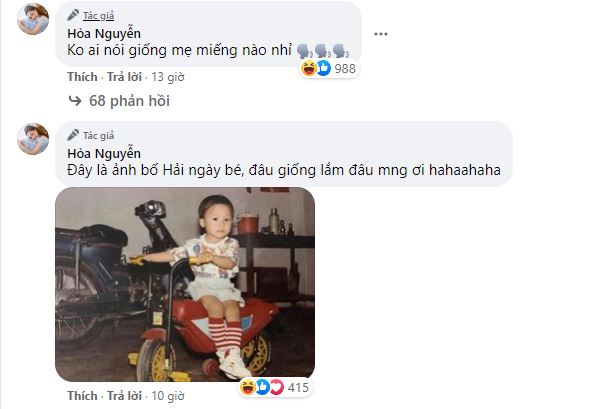Screen dimensions: 591x409
Task: Click Trả lời under the photo comment
Action: (x=124, y=396)
